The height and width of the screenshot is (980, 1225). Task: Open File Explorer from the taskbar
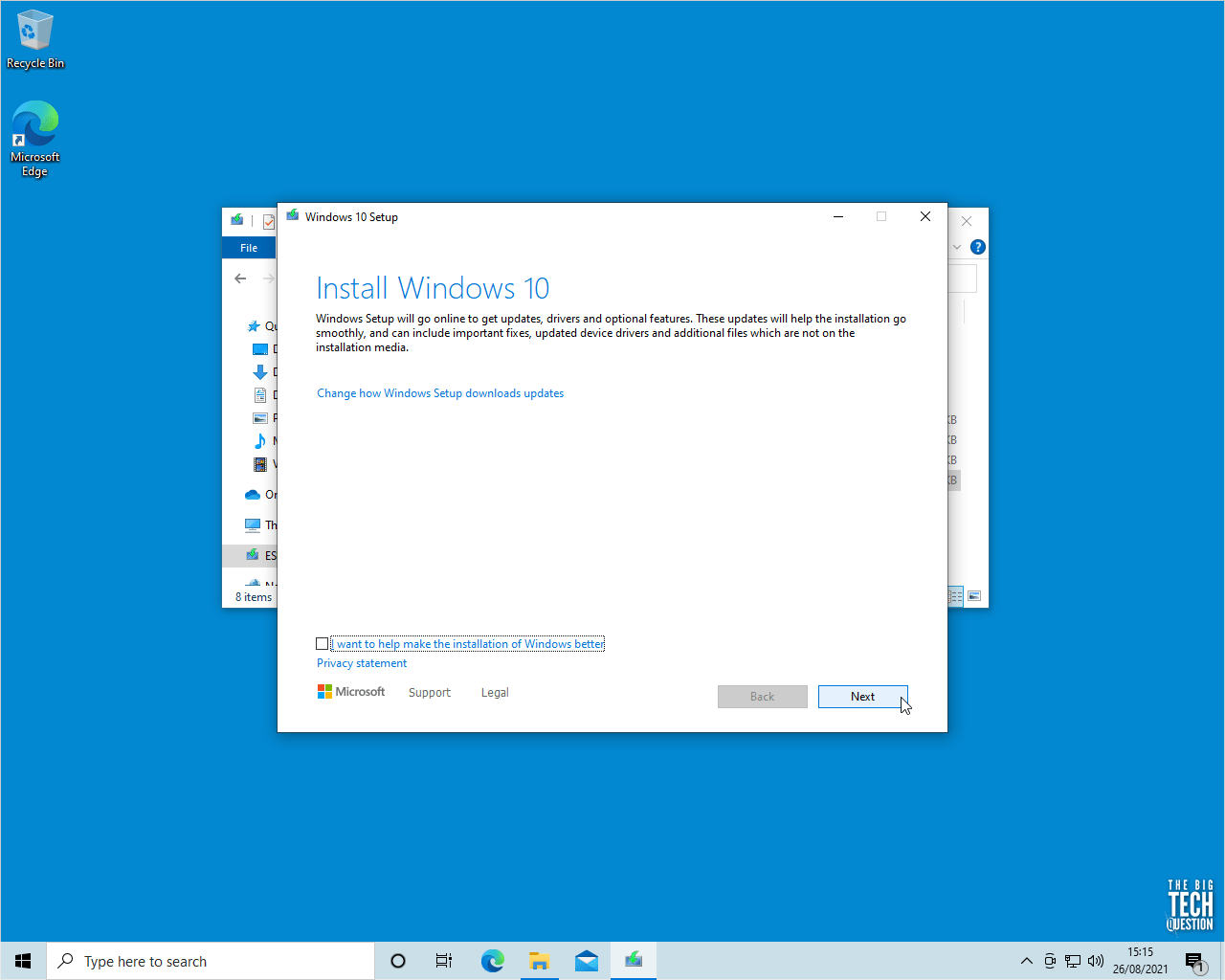click(x=540, y=961)
